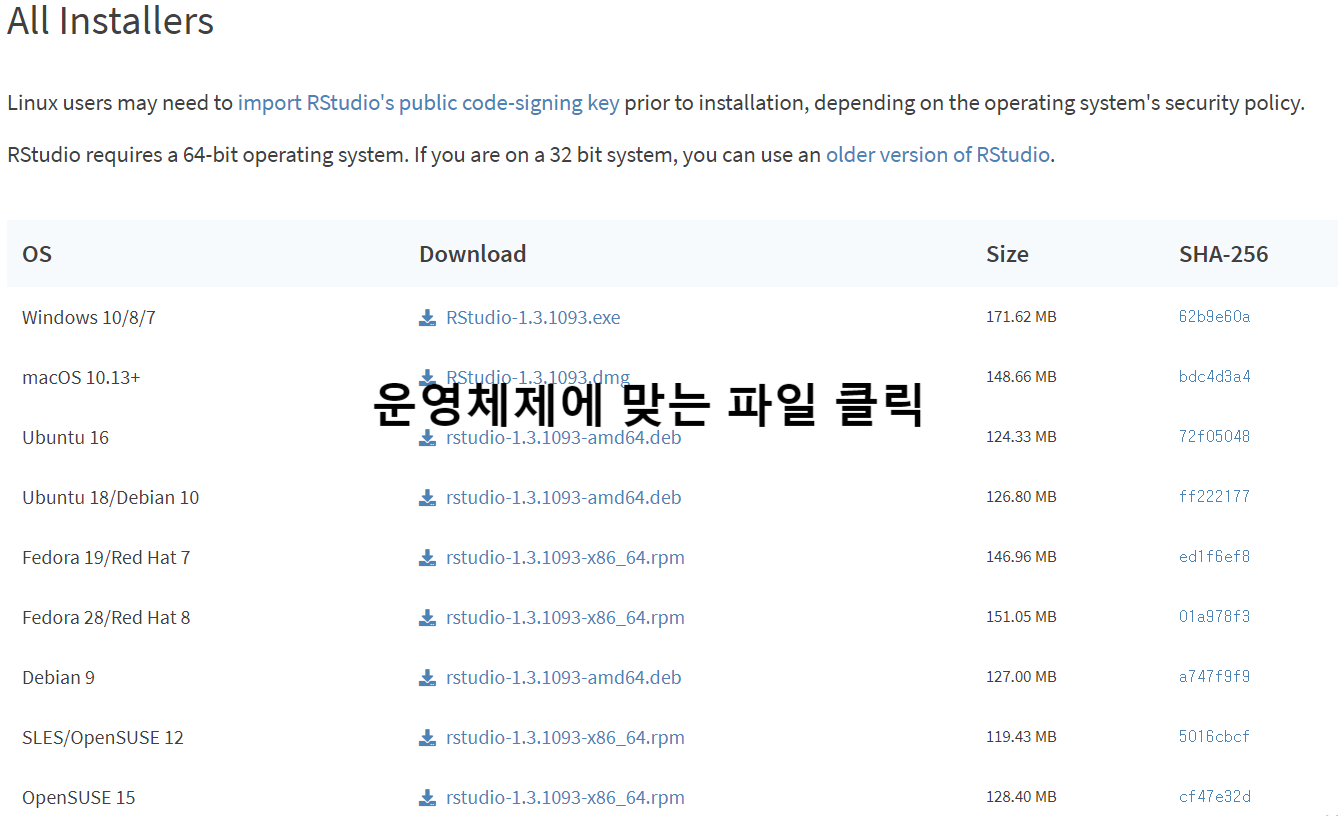Click the 'macOS 10.13+' OS cell
Viewport: 1338px width, 816px height.
pos(81,378)
